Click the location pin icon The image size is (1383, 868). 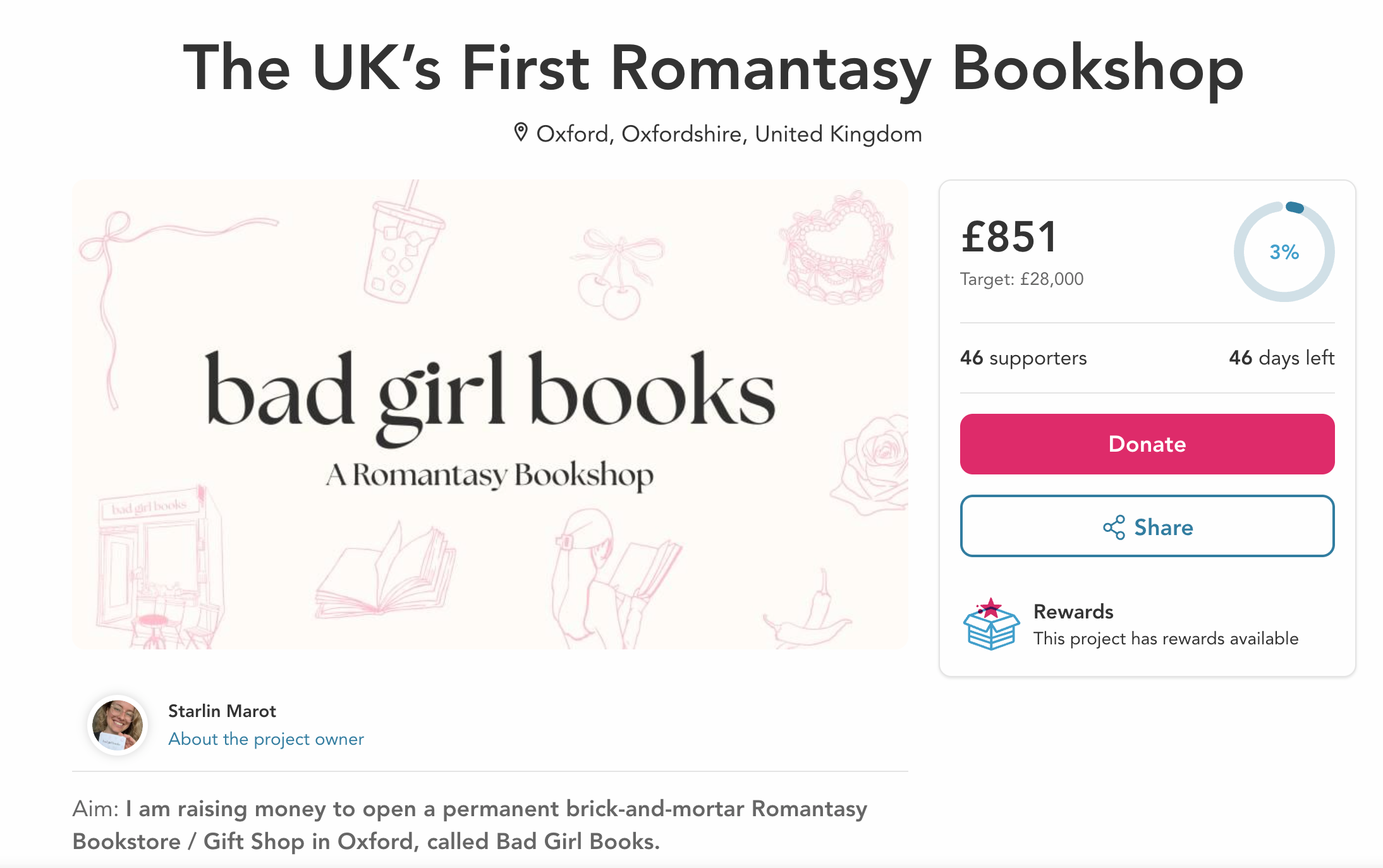520,133
